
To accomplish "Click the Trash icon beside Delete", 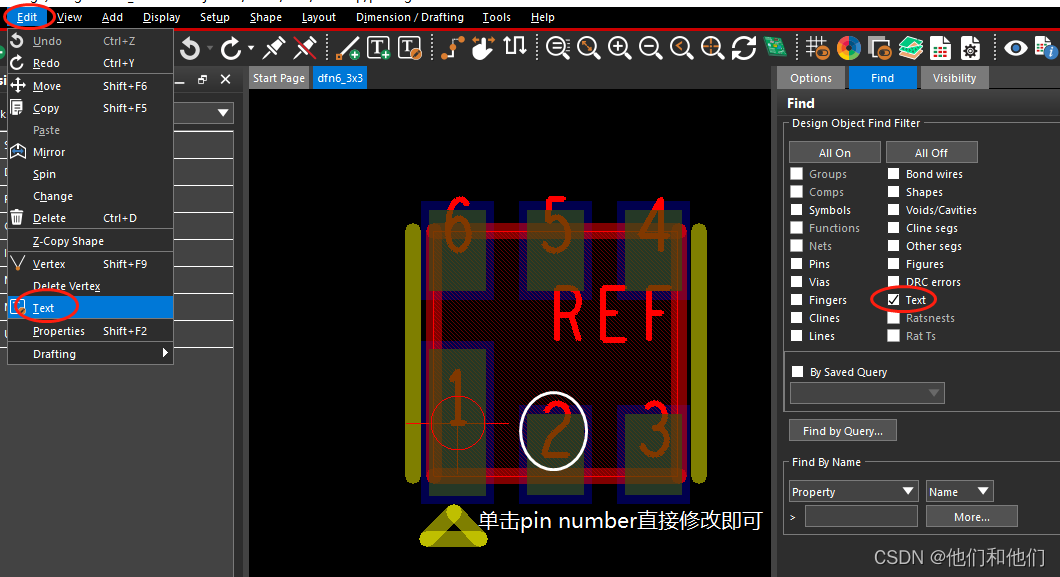I will (x=17, y=218).
